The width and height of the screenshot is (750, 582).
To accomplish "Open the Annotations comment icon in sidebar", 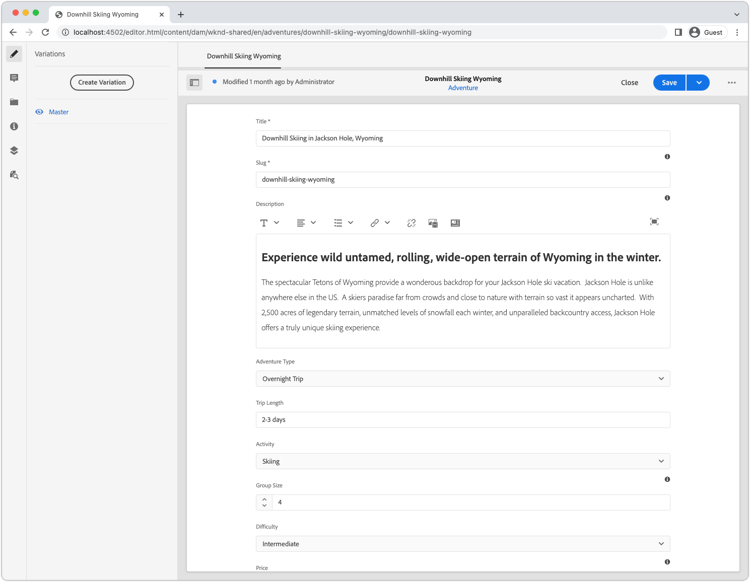I will click(x=14, y=78).
